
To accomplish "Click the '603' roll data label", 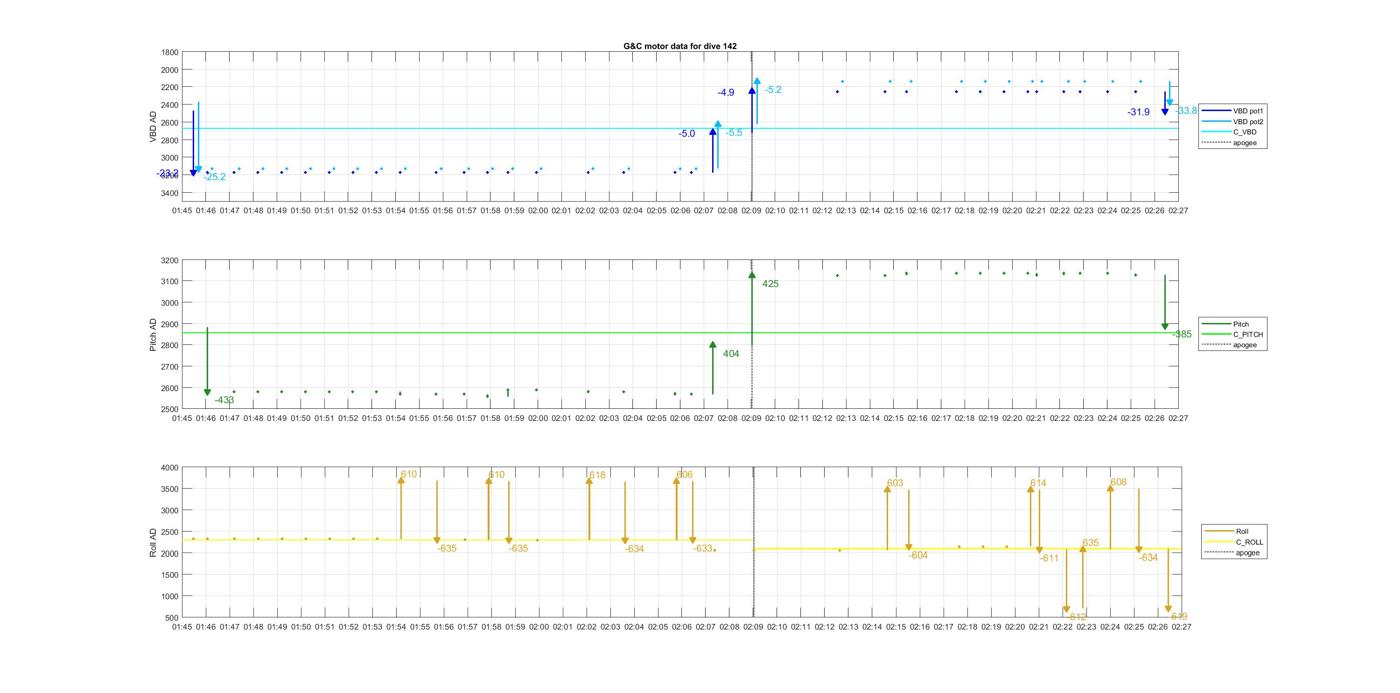I will (x=895, y=483).
